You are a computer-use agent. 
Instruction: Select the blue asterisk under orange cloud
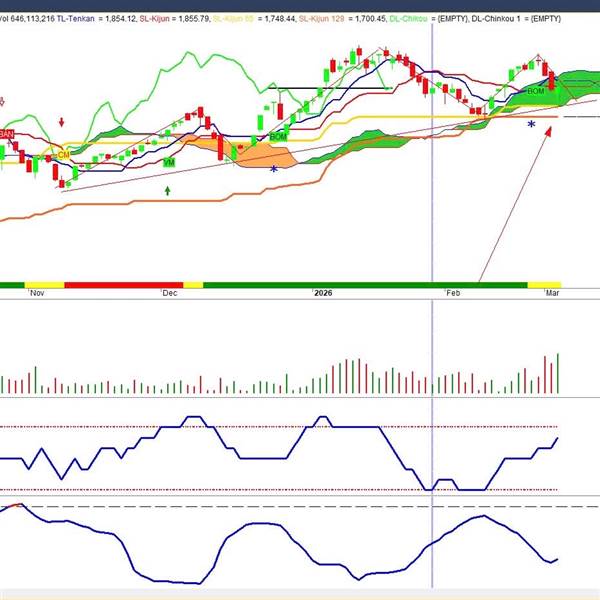(274, 169)
